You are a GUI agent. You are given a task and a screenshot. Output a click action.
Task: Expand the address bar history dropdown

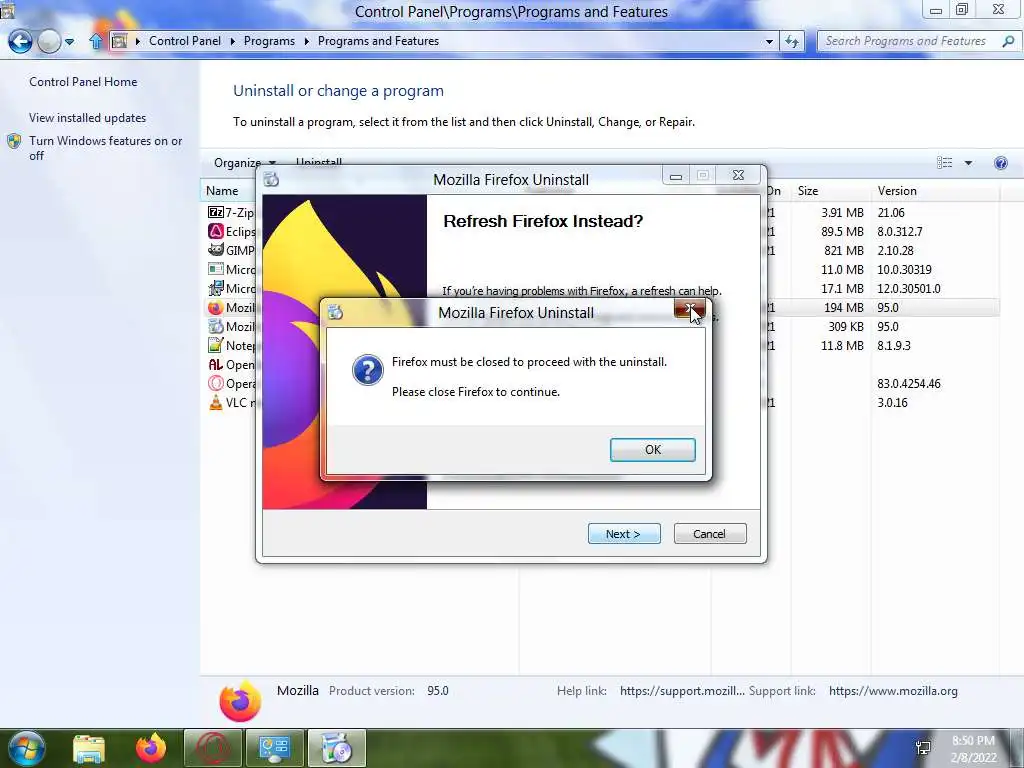click(x=769, y=41)
